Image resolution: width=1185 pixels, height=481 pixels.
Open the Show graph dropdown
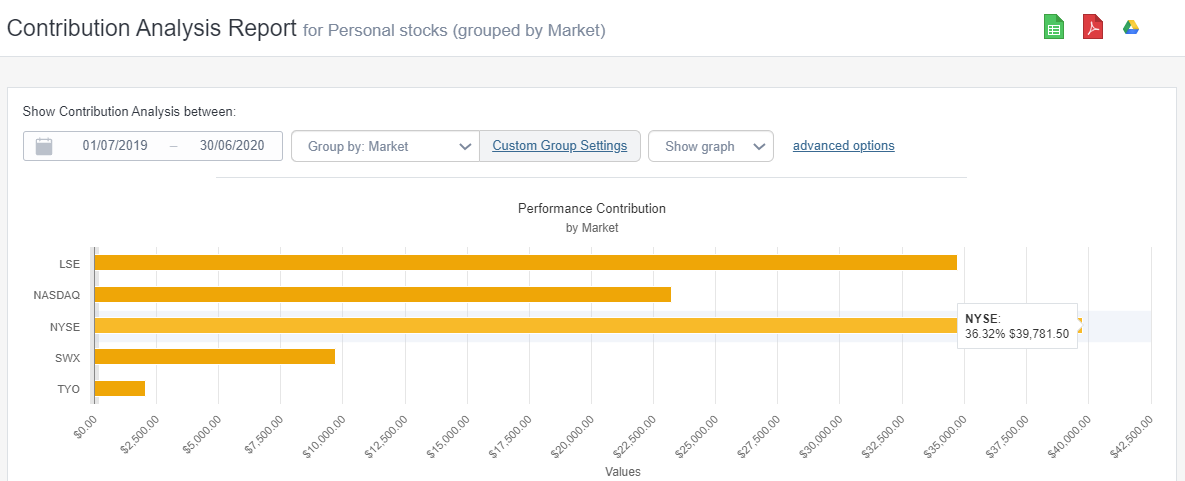710,146
